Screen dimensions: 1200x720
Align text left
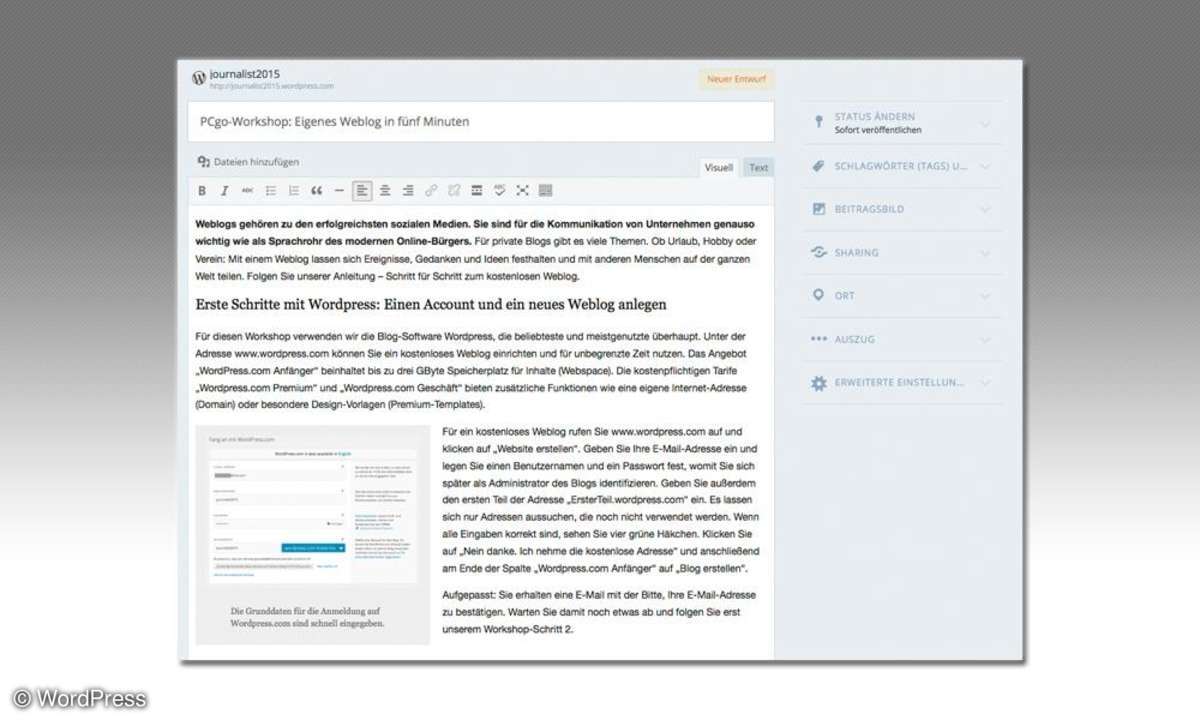362,190
